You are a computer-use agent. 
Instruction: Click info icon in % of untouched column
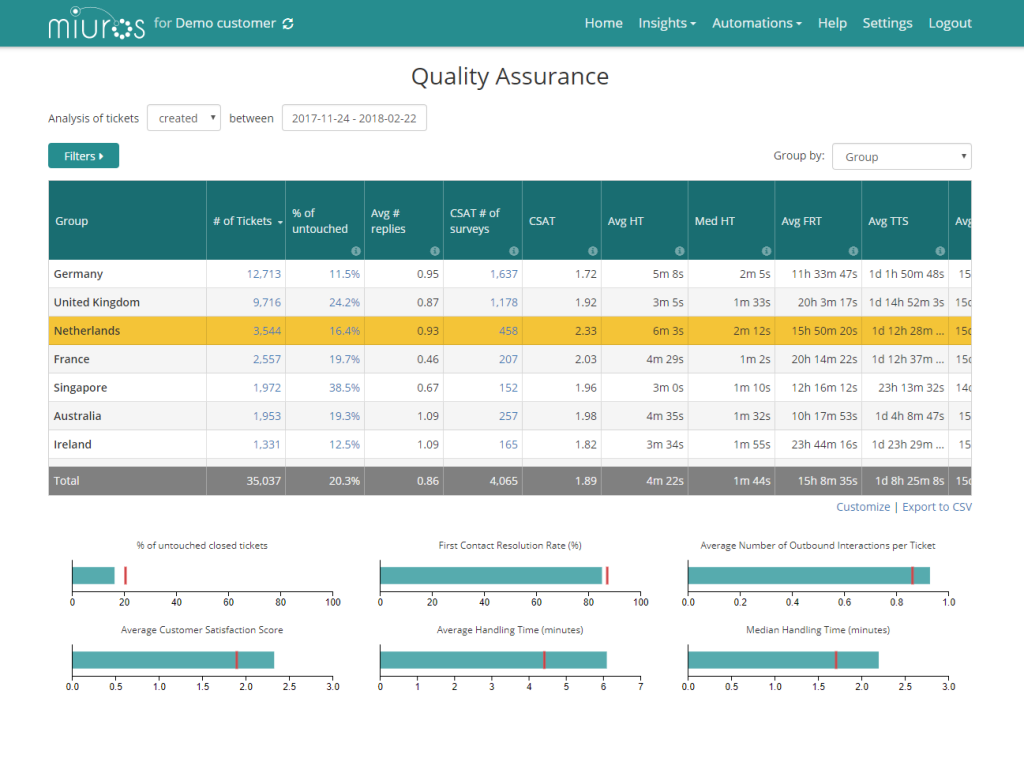click(x=356, y=251)
